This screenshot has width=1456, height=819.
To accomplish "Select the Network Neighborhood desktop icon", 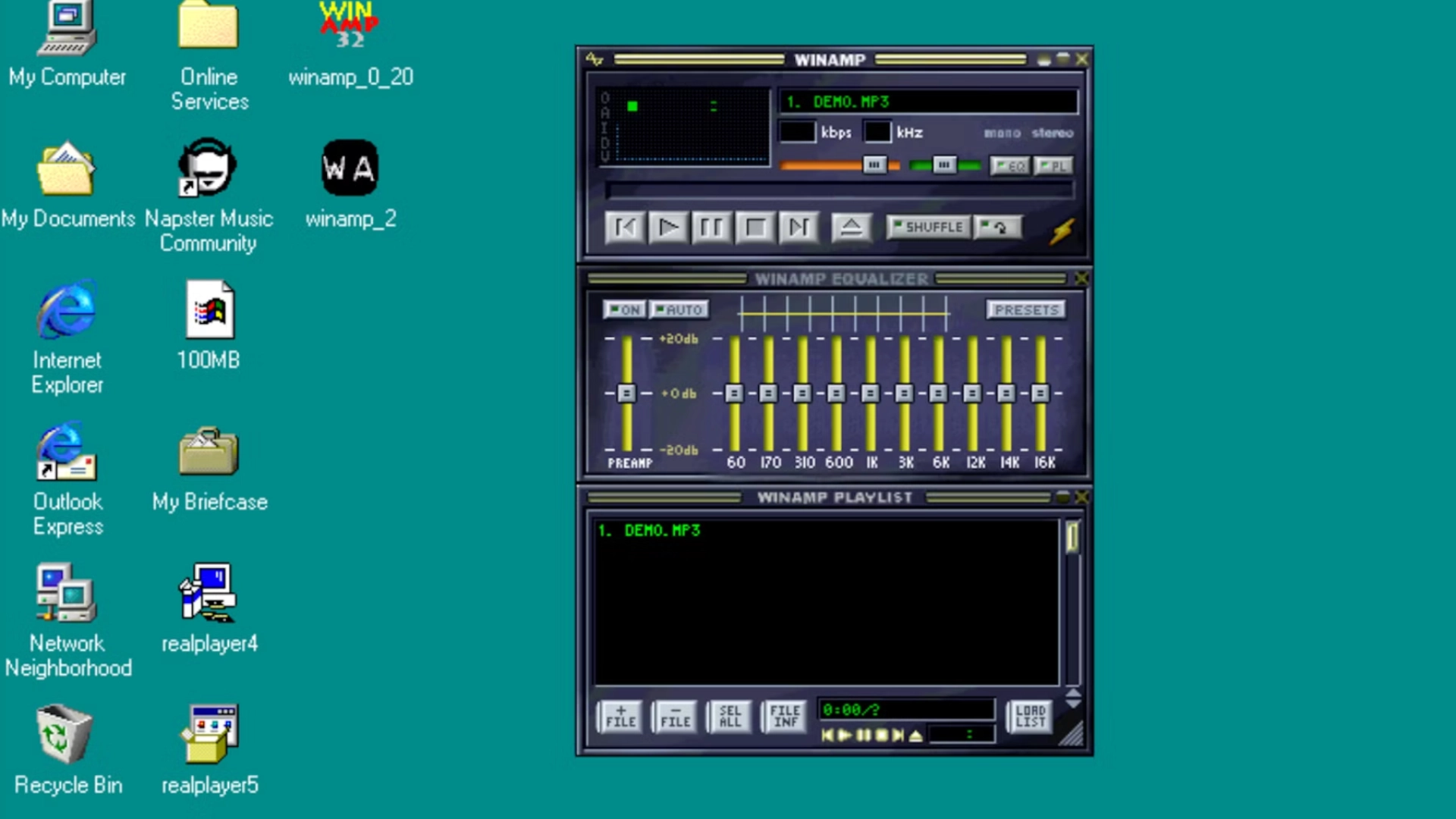I will point(67,620).
